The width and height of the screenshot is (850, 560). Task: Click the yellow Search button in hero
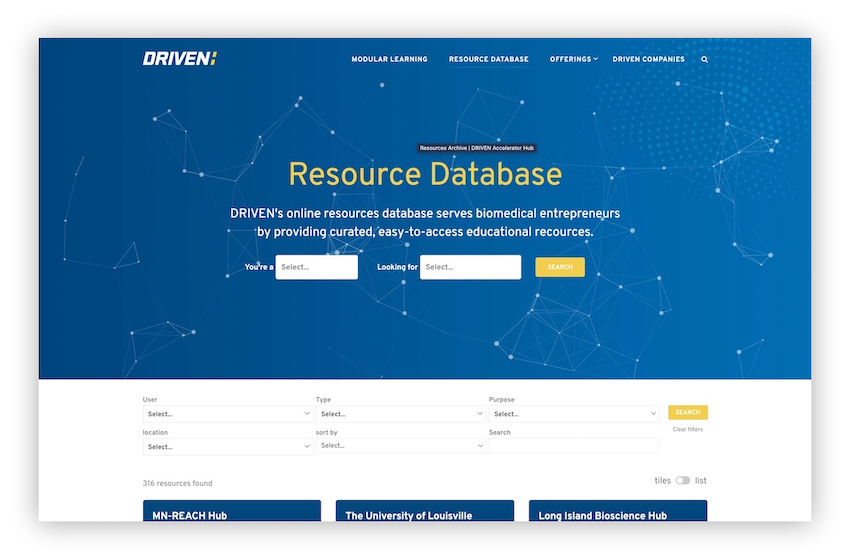coord(560,267)
